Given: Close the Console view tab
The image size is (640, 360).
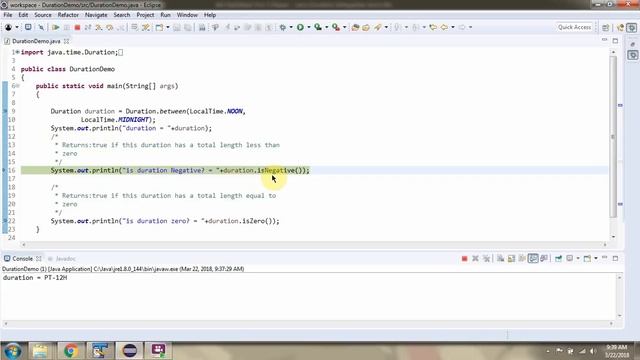Looking at the screenshot, I should (39, 259).
